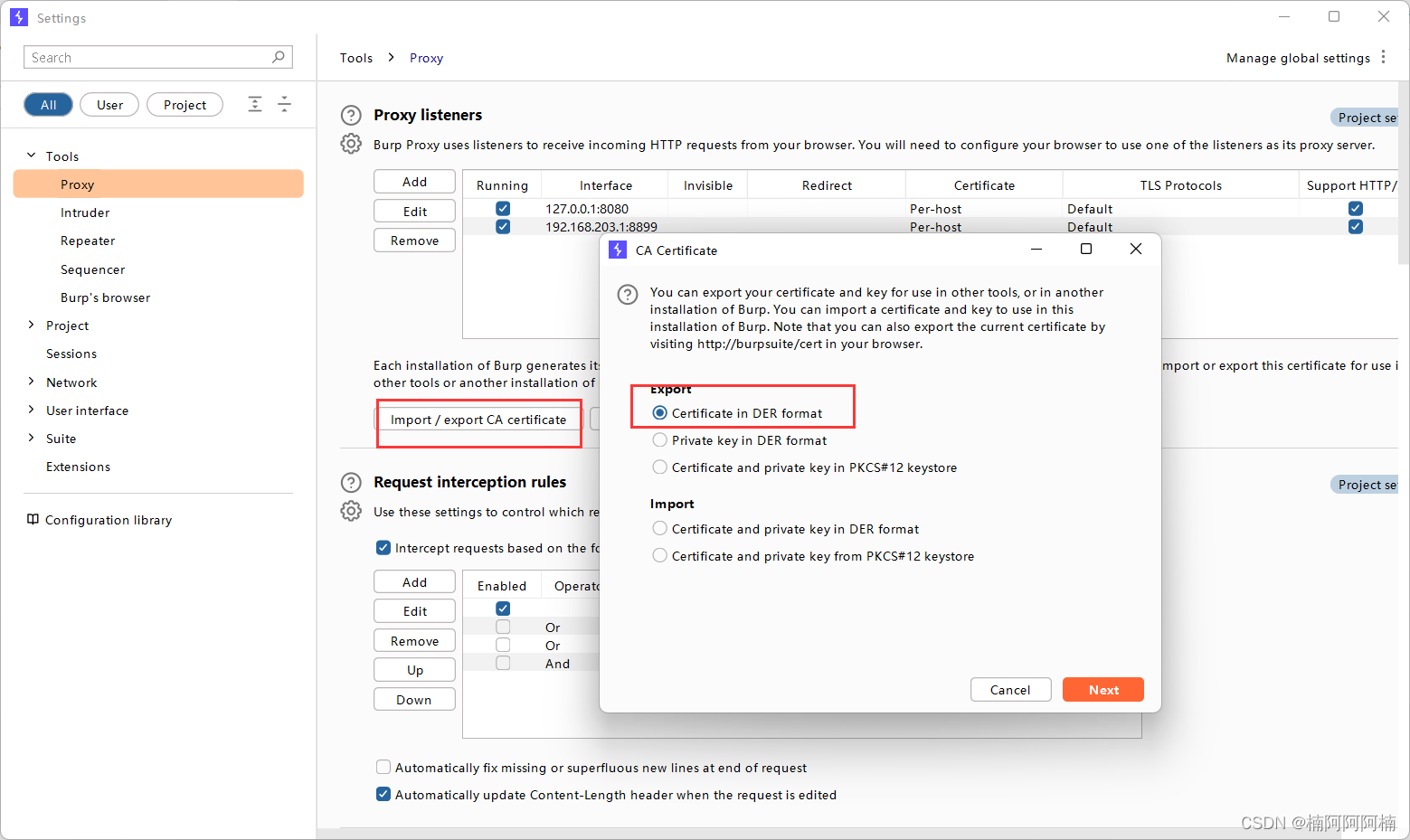
Task: Expand the Network tree node
Action: 32,382
